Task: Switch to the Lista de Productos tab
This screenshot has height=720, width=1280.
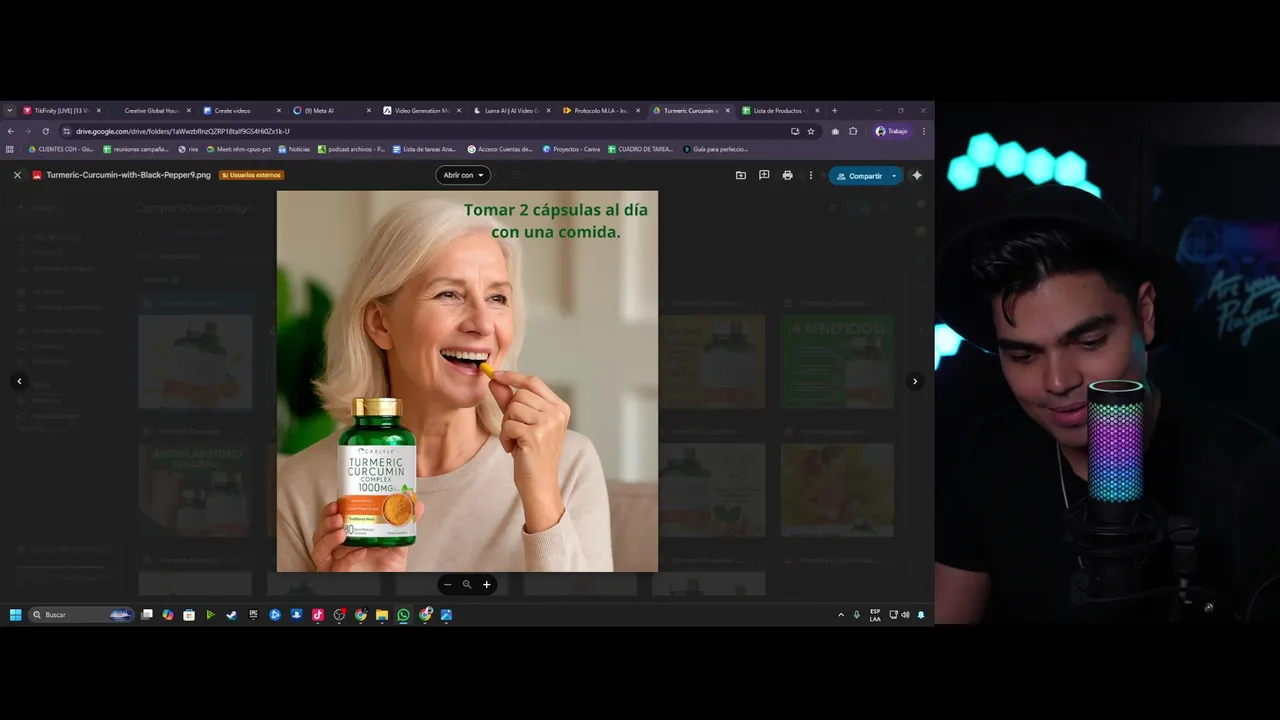Action: (x=780, y=111)
